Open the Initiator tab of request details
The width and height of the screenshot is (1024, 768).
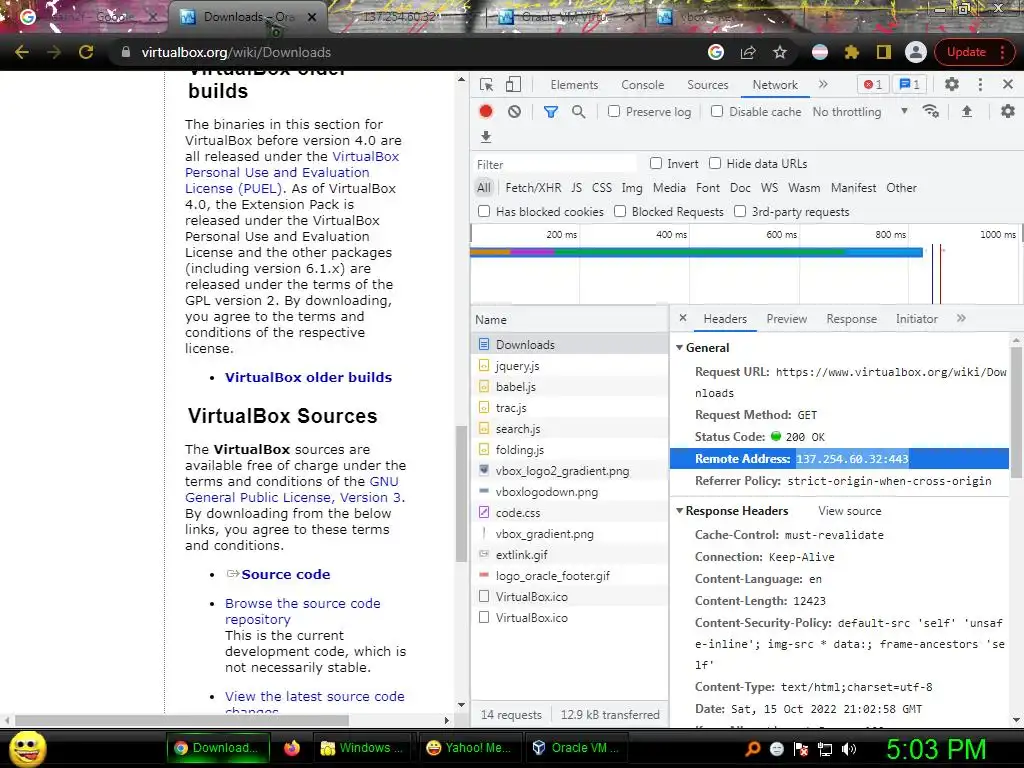click(x=916, y=319)
